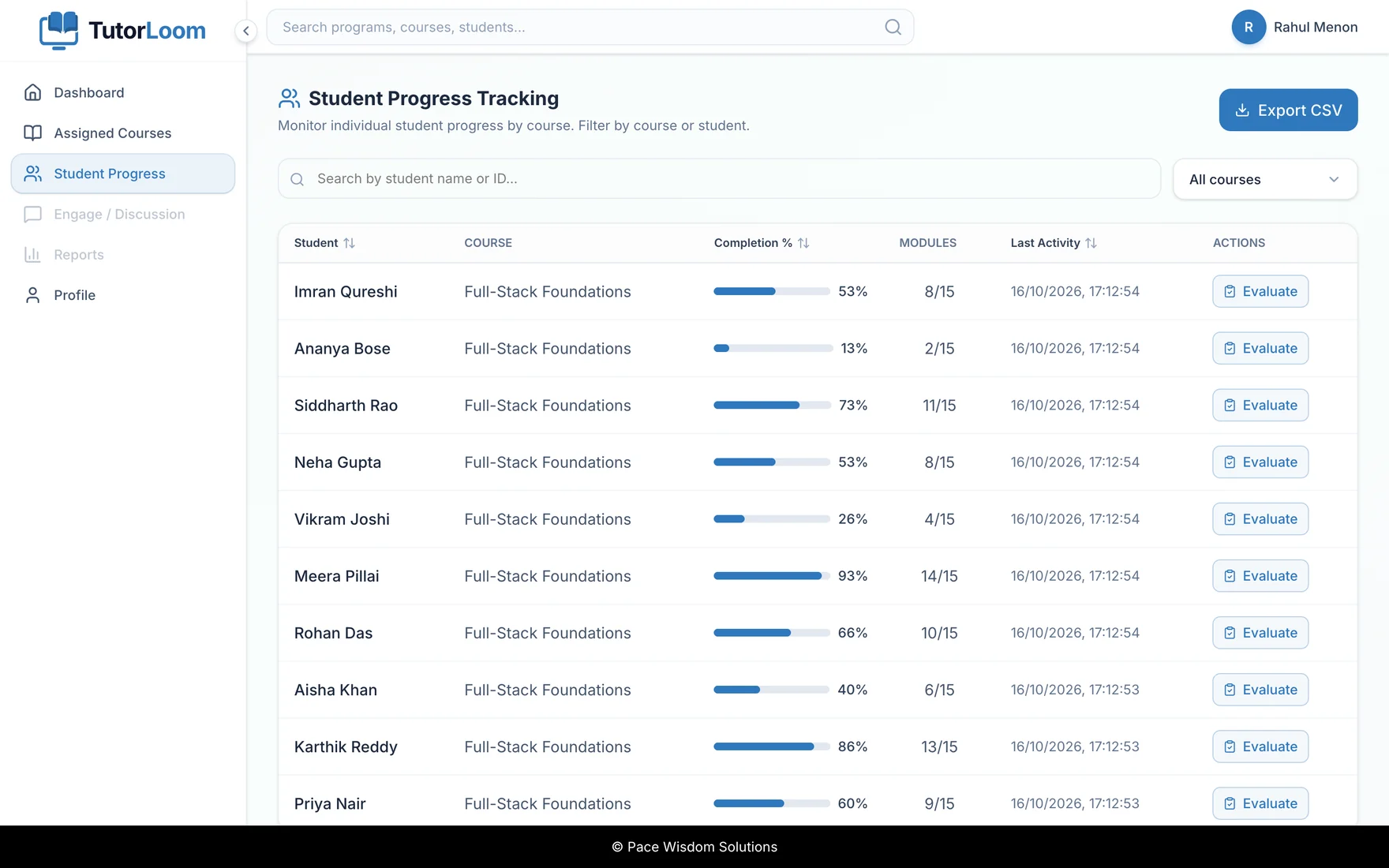Click clipboard icon in Meera Pillai's Evaluate button

pos(1230,576)
